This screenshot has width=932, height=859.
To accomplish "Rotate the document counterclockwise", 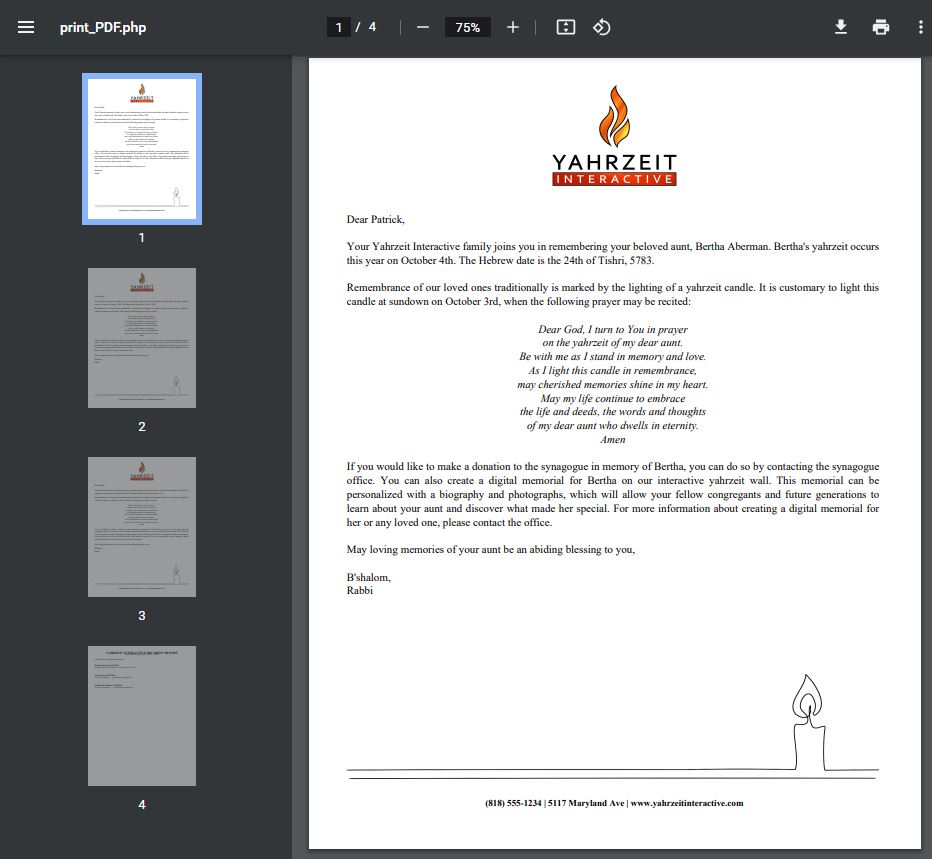I will click(602, 27).
